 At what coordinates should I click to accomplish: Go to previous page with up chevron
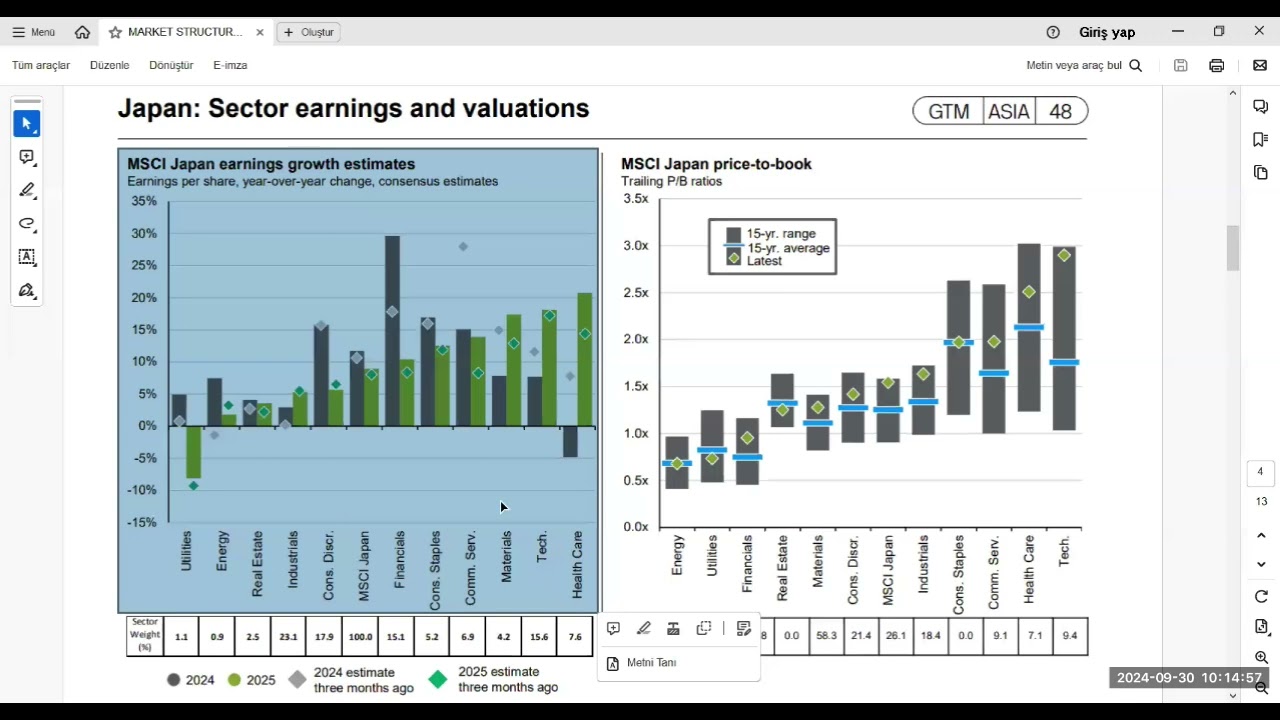pos(1261,536)
